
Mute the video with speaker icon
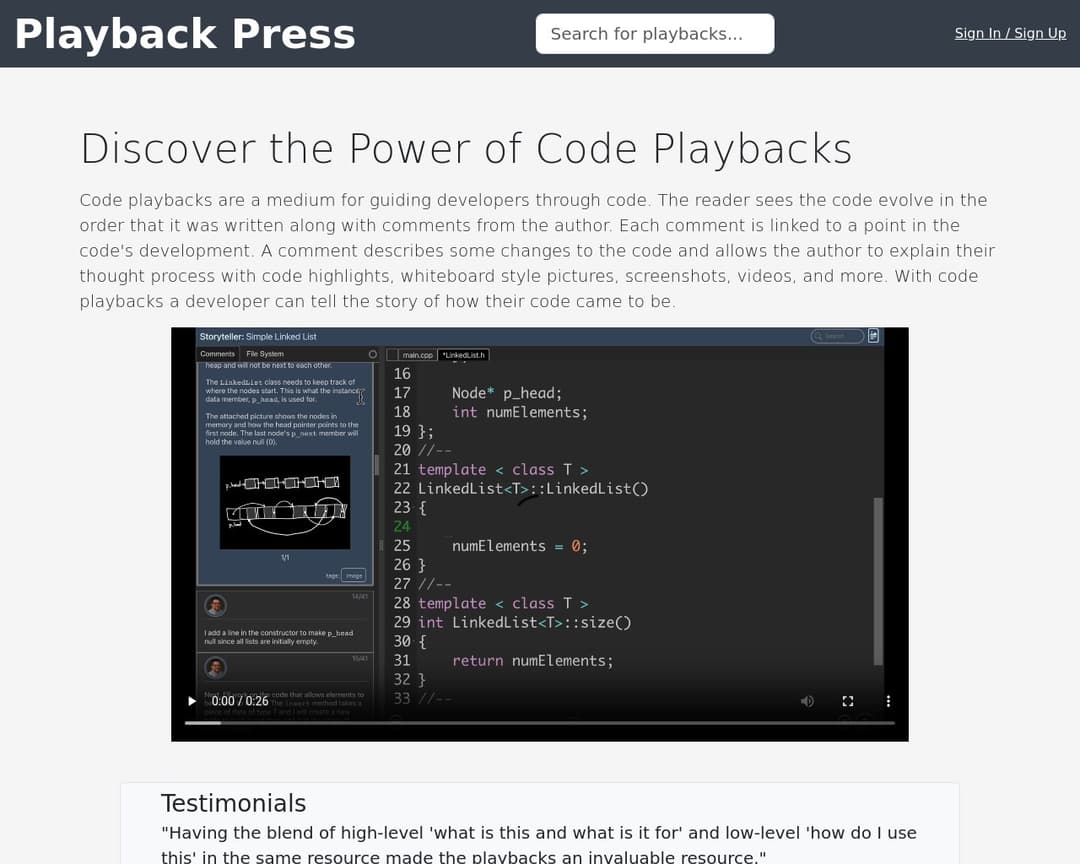807,701
